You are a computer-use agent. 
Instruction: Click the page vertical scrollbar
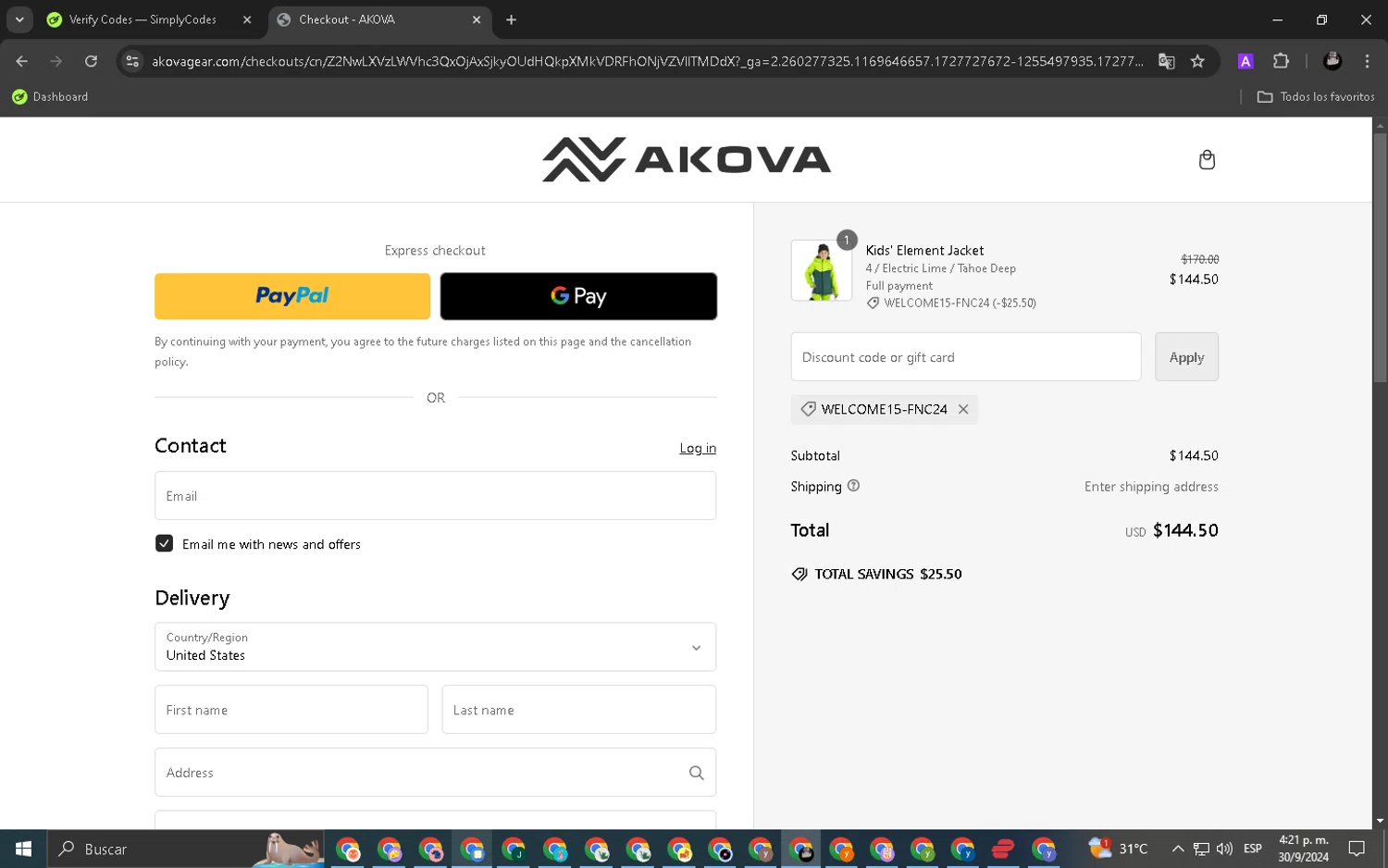point(1380,257)
